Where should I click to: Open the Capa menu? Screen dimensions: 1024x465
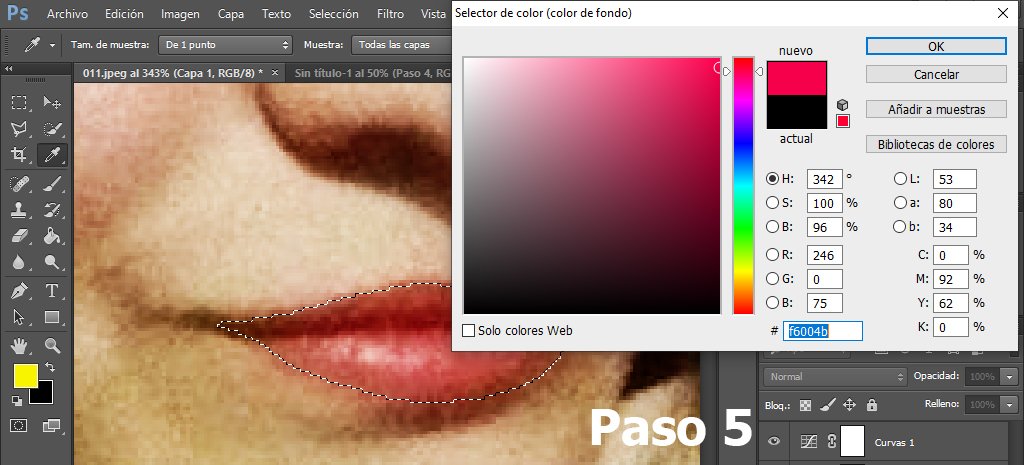click(x=231, y=14)
